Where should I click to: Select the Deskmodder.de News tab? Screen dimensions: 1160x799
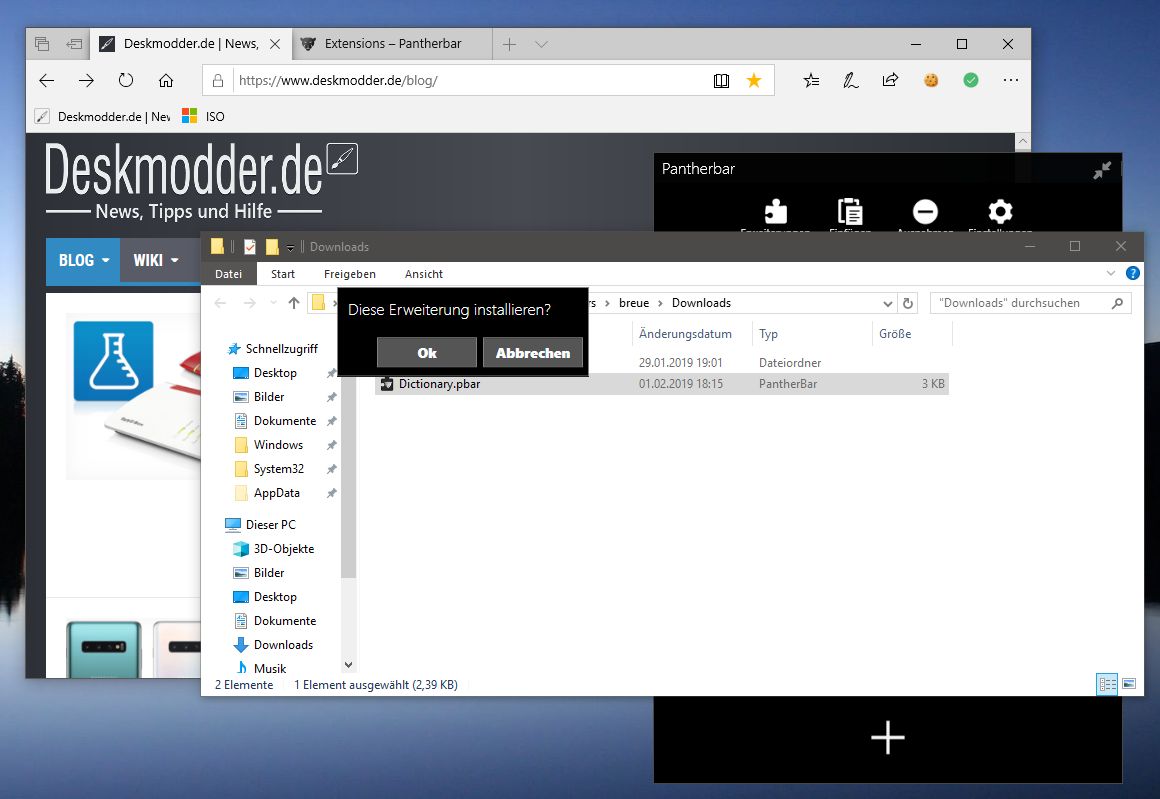[191, 44]
